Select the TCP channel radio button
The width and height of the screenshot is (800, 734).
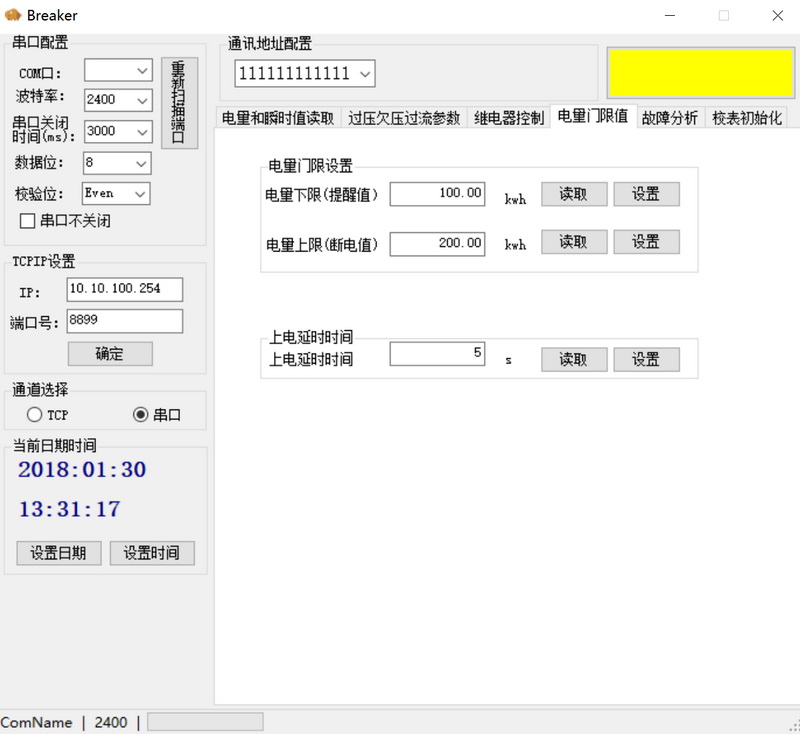(35, 414)
